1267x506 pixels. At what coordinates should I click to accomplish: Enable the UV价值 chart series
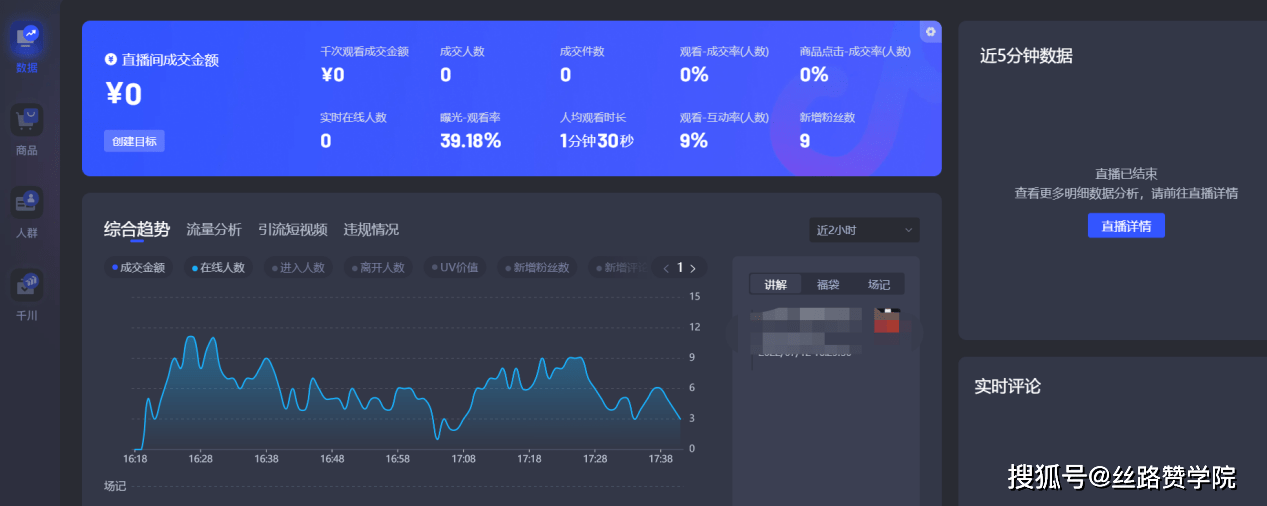pyautogui.click(x=455, y=268)
